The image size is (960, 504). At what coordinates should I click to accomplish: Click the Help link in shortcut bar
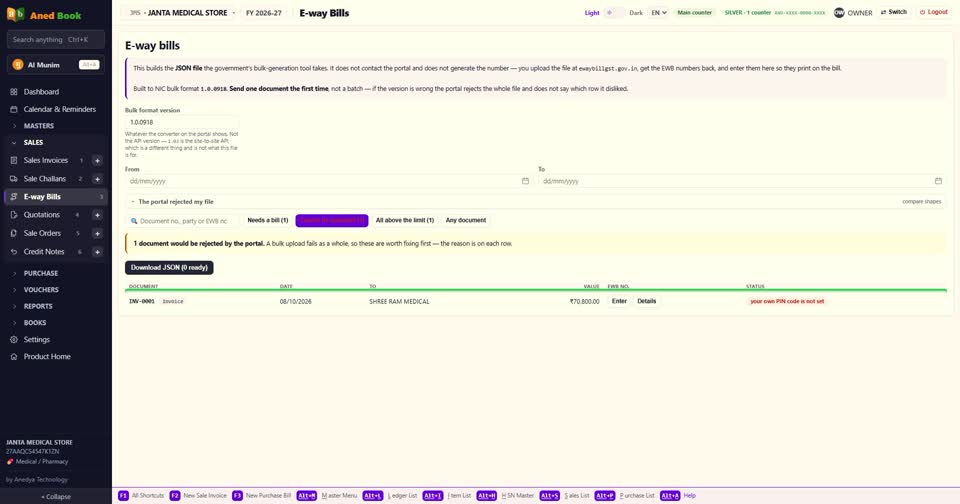pyautogui.click(x=689, y=495)
